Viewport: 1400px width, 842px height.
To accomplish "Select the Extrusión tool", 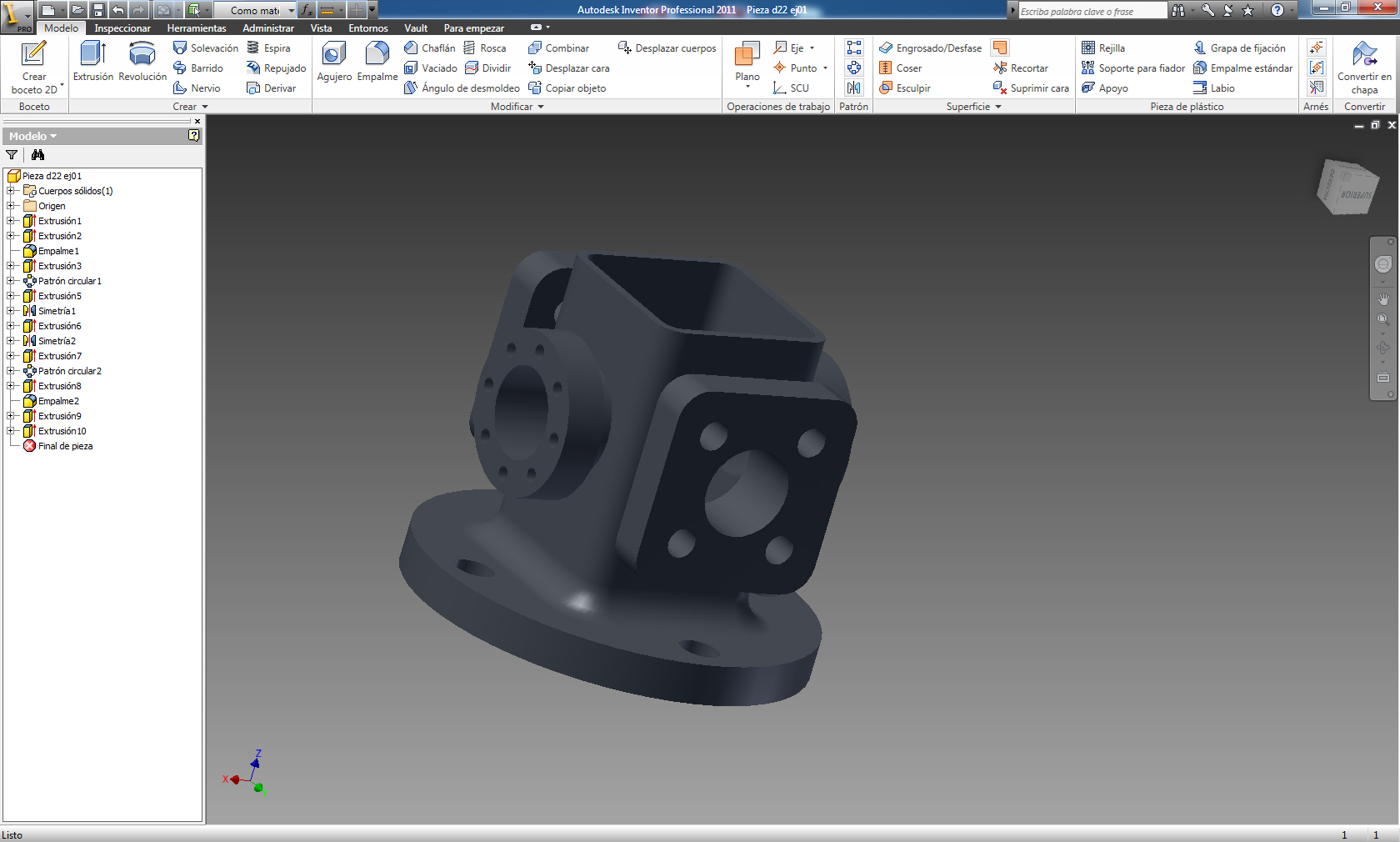I will point(93,62).
